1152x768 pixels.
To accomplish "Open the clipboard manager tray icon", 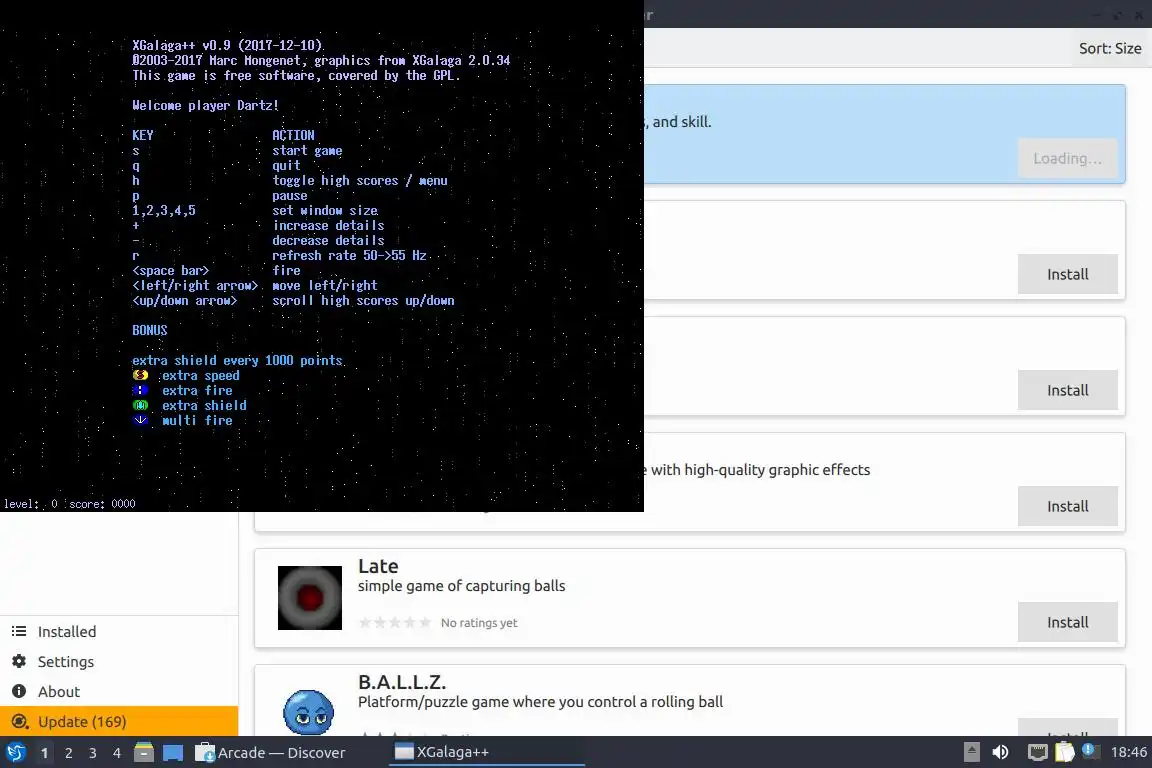I will (x=1065, y=752).
